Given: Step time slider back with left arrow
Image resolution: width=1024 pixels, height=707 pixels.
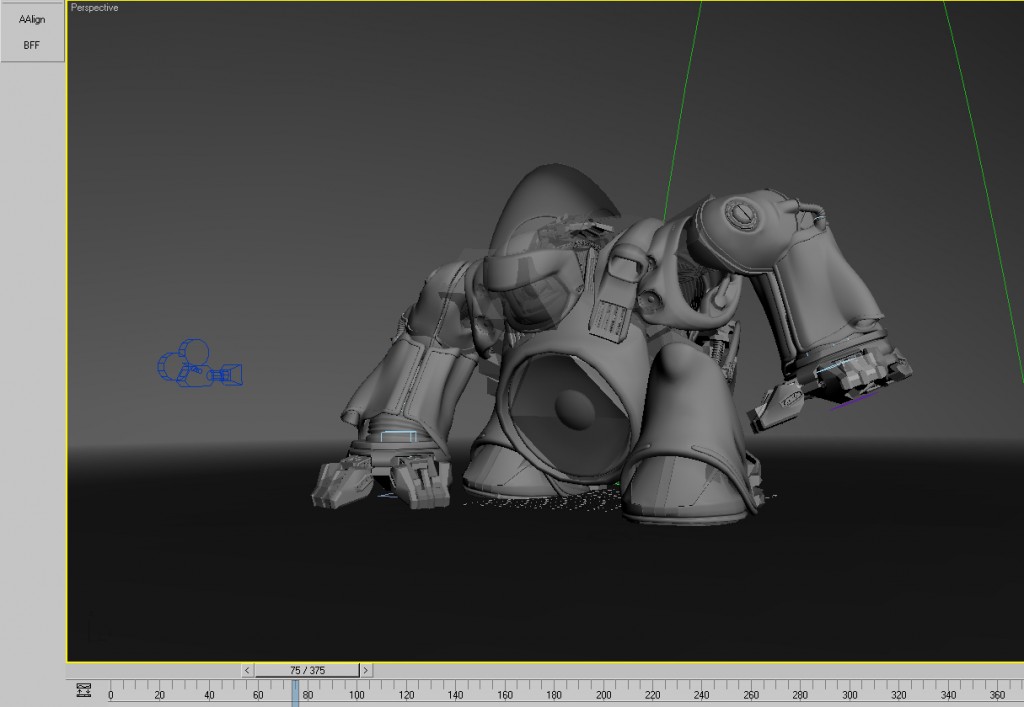Looking at the screenshot, I should coord(248,670).
